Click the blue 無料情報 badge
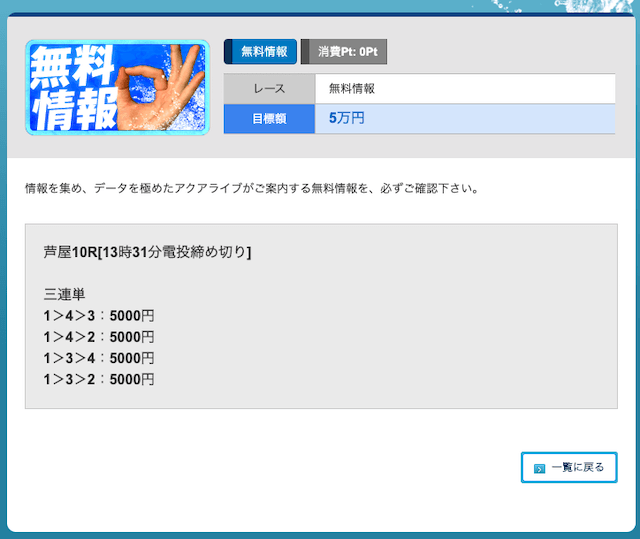 260,52
